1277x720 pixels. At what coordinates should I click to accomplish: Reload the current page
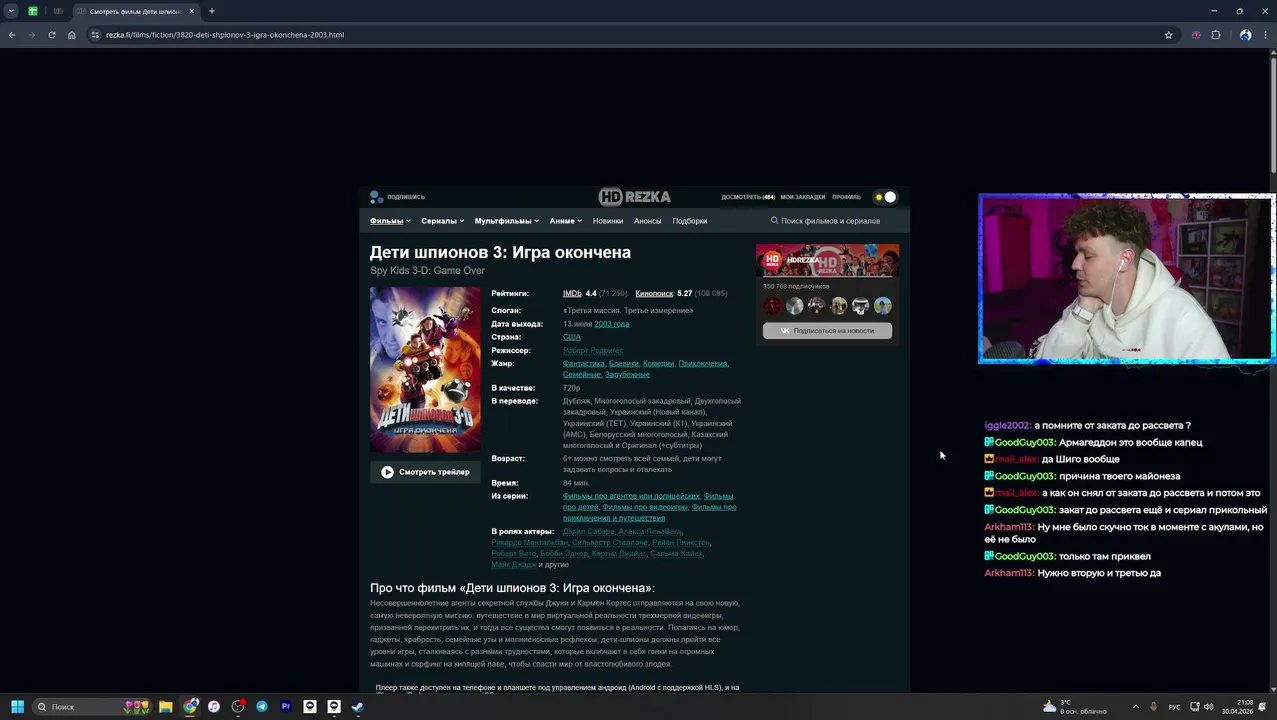click(x=52, y=35)
